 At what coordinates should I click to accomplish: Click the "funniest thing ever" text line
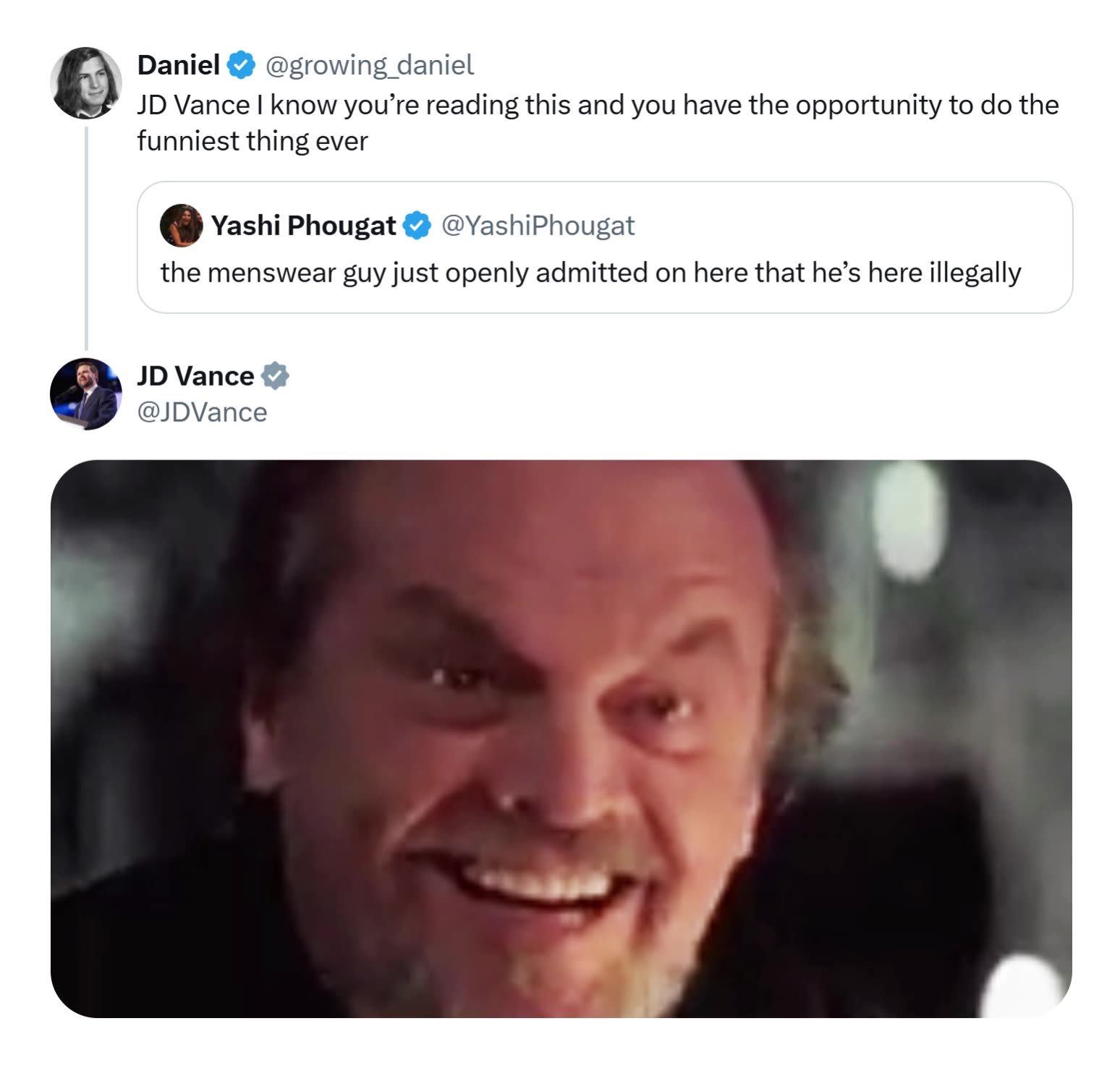(x=253, y=141)
